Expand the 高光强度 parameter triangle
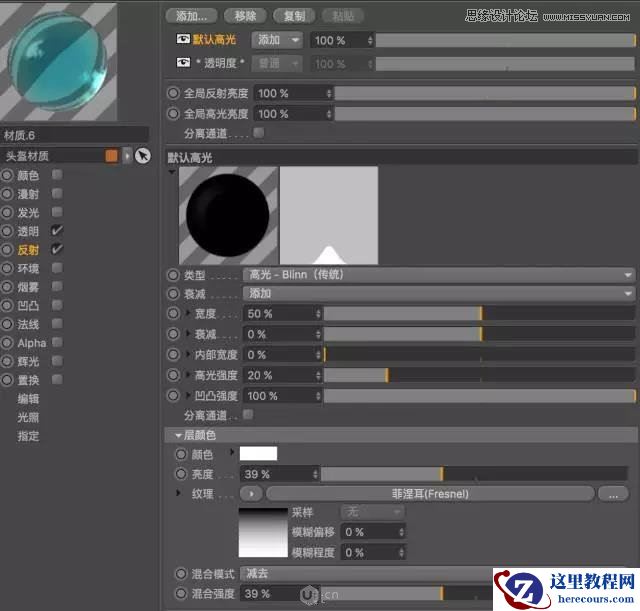The height and width of the screenshot is (611, 640). coord(188,374)
